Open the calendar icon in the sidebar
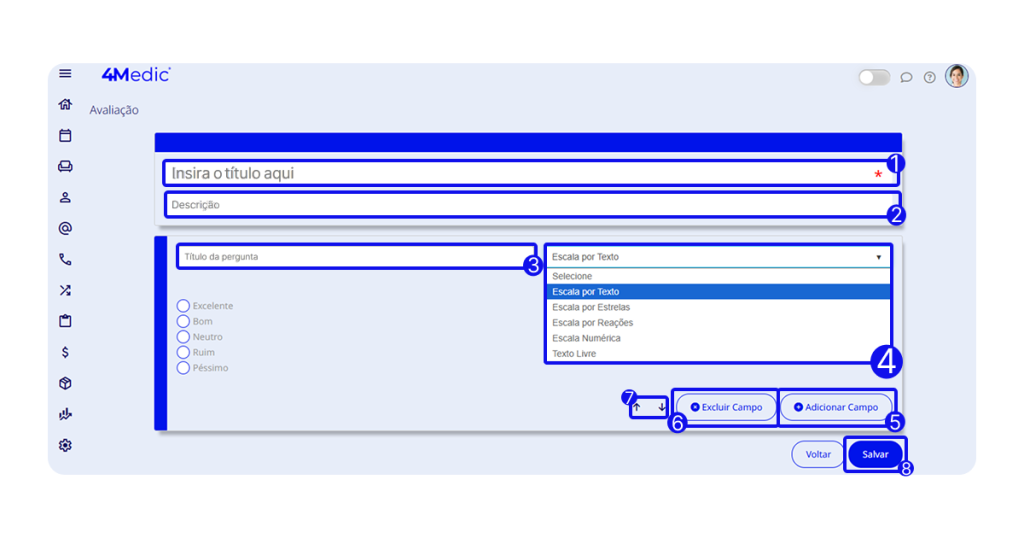 point(65,135)
